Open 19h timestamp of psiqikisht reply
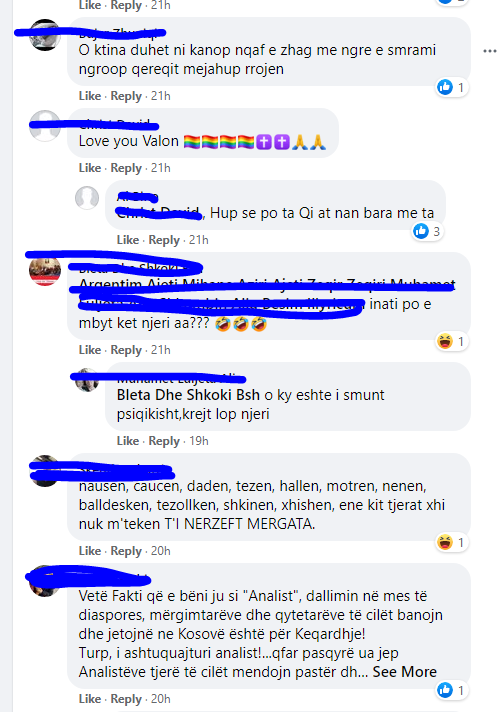This screenshot has height=712, width=503. (199, 440)
